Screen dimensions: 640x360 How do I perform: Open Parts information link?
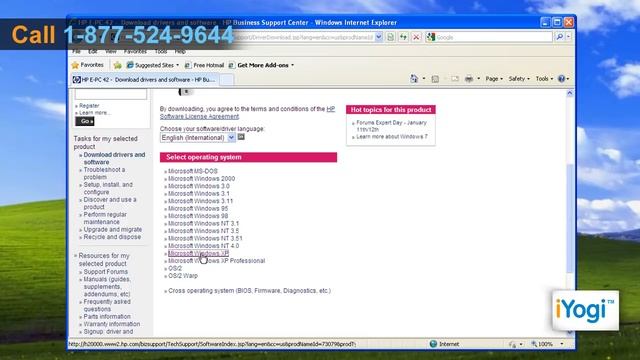coord(107,316)
